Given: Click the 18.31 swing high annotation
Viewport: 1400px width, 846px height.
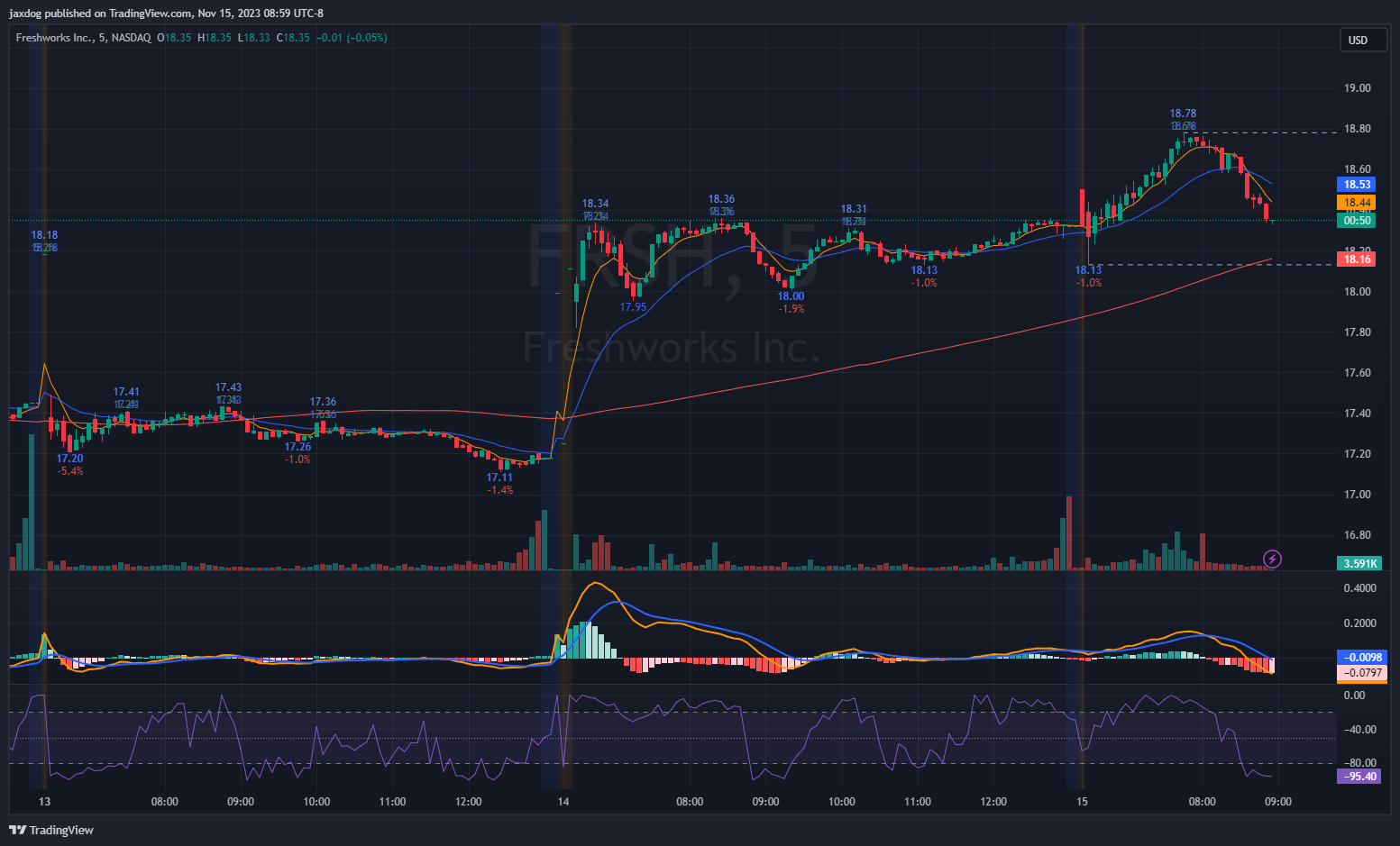Looking at the screenshot, I should (854, 209).
